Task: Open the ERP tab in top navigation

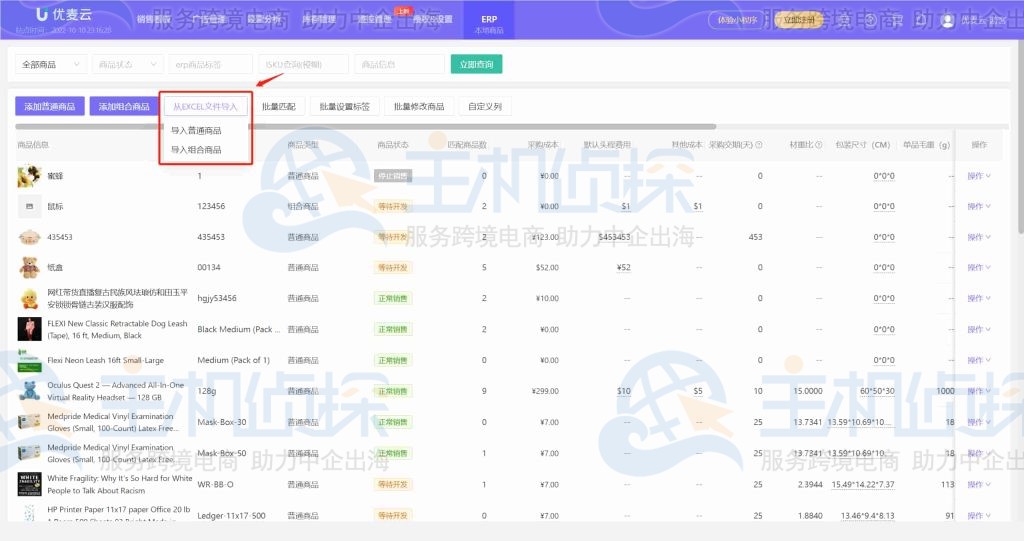Action: (x=488, y=24)
